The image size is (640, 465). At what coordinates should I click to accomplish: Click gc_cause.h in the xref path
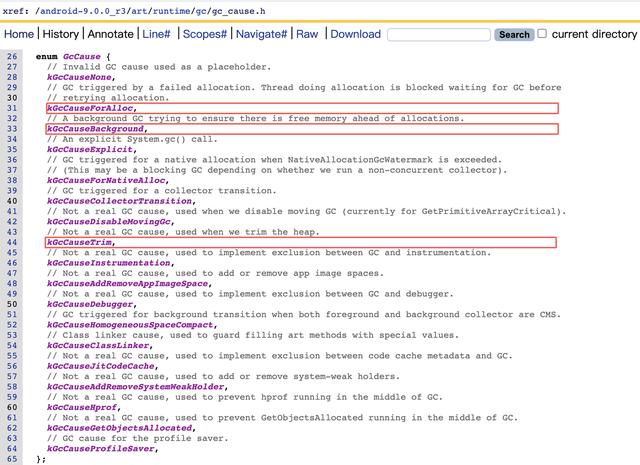[x=238, y=11]
